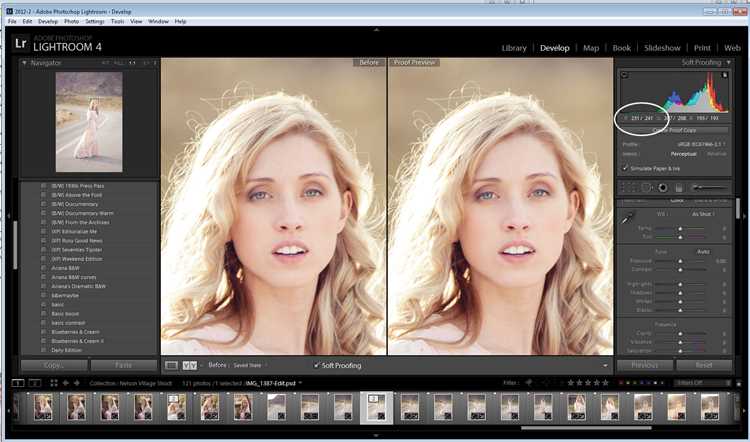Viewport: 750px width, 442px height.
Task: Toggle the Soft Proofing checkbox
Action: [x=316, y=365]
